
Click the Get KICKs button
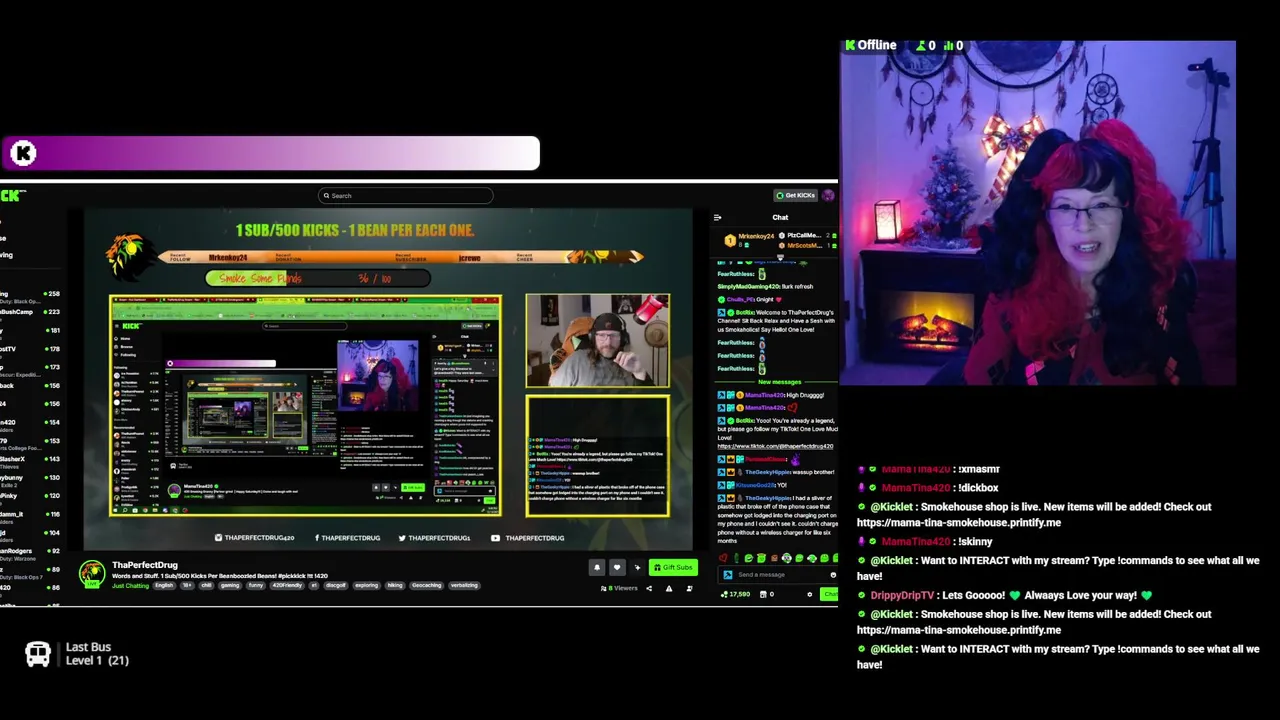point(796,195)
